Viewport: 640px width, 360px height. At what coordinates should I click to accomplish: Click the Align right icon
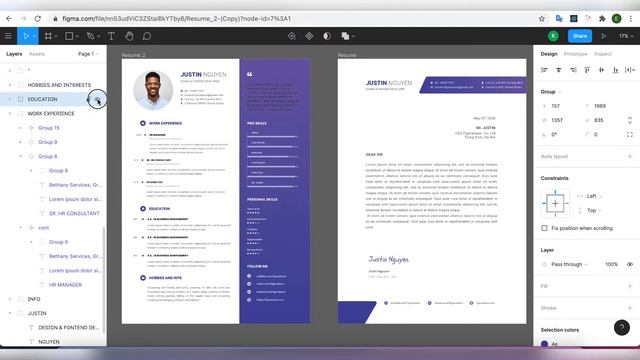(x=573, y=70)
